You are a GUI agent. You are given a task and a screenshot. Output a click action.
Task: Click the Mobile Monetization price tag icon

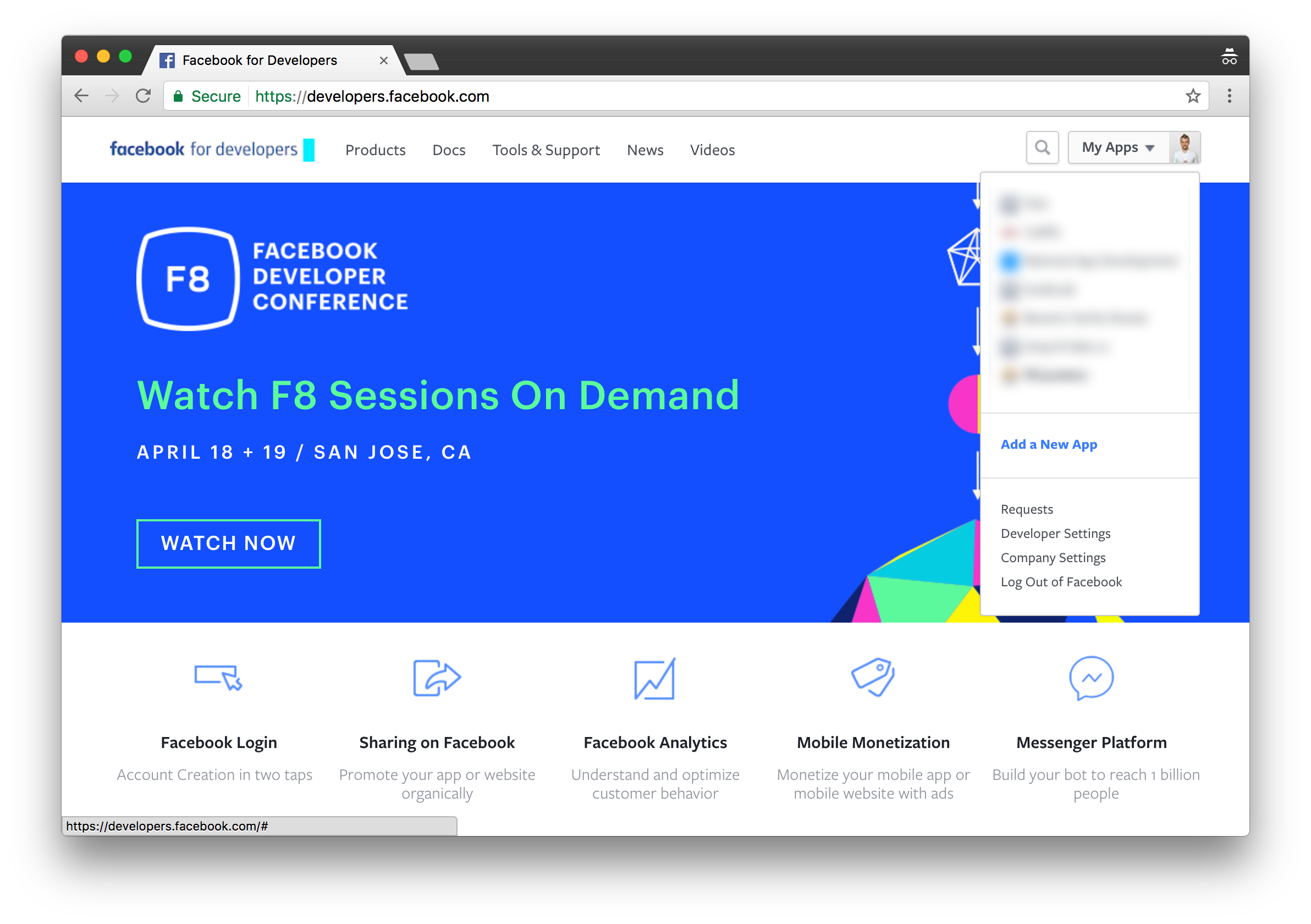coord(874,679)
